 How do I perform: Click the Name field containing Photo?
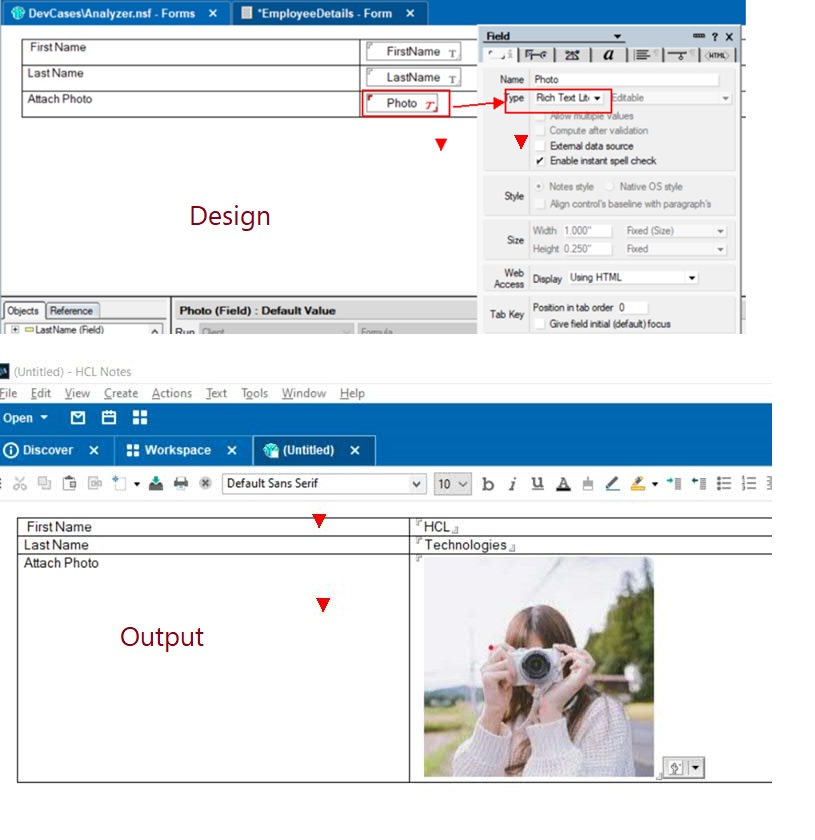tap(625, 79)
